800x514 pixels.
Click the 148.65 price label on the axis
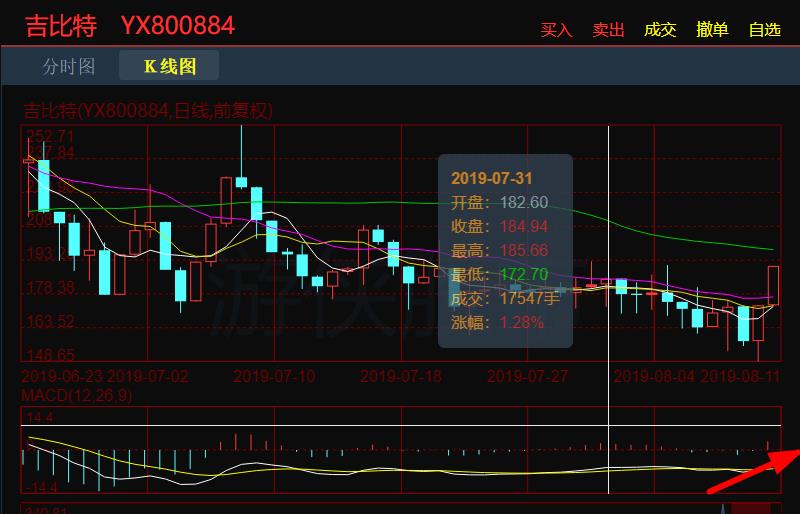click(50, 356)
